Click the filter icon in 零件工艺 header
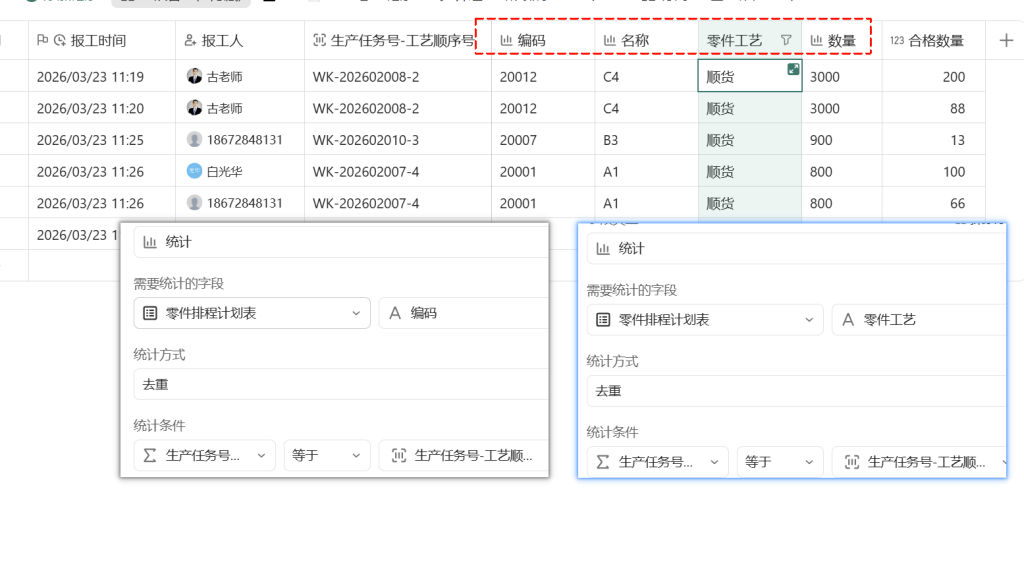Viewport: 1024px width, 576px height. pos(786,40)
